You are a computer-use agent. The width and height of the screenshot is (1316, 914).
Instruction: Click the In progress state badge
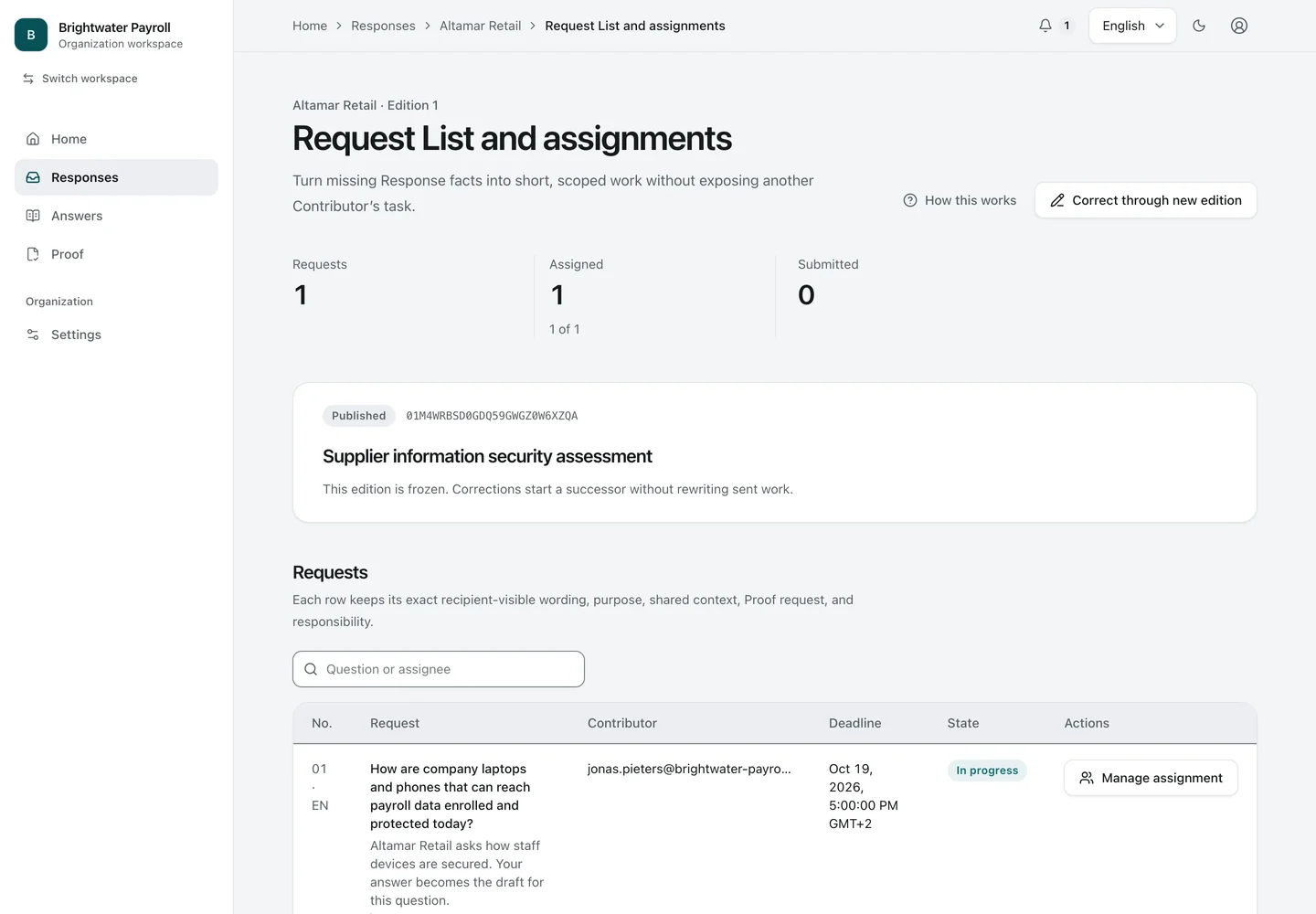coord(987,771)
